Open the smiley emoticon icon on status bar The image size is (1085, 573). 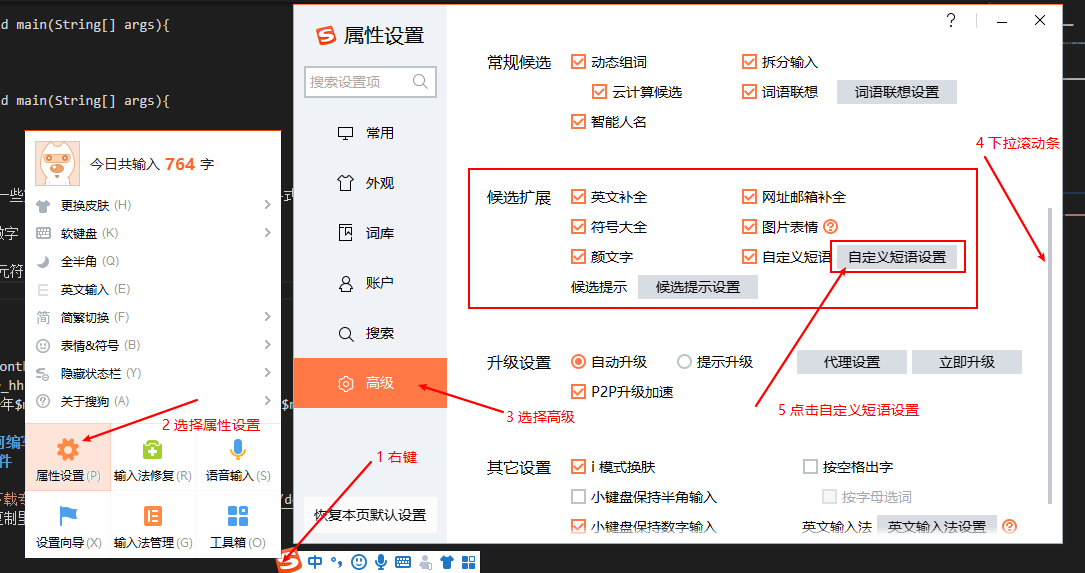(x=358, y=562)
